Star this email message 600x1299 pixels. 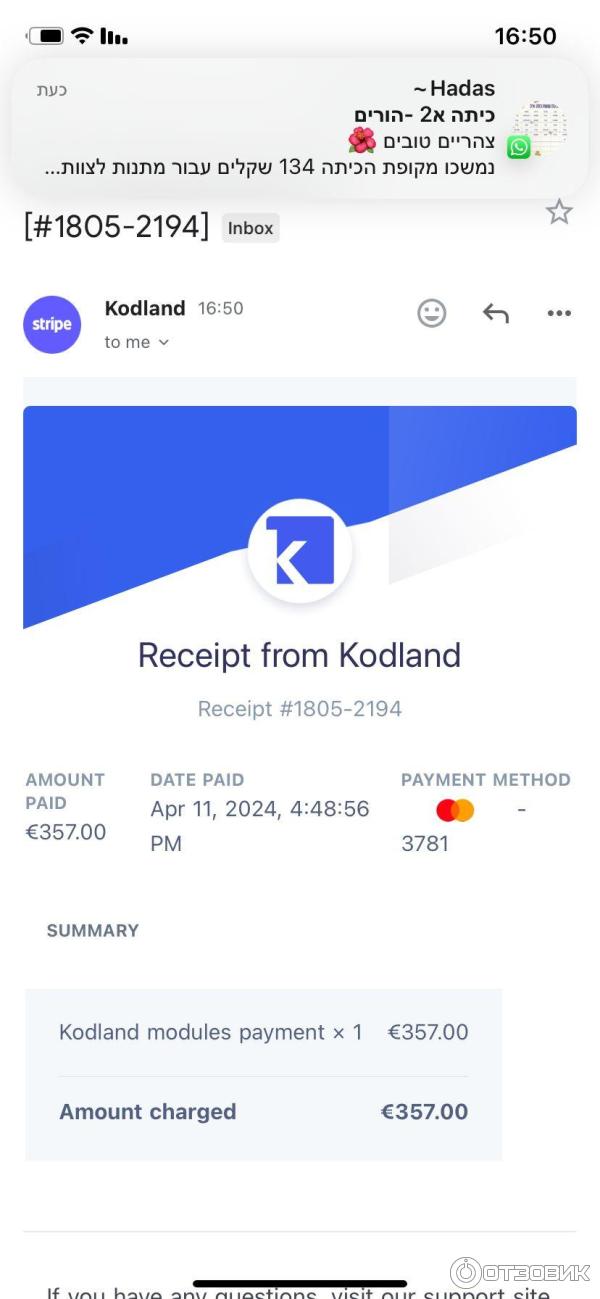[x=558, y=212]
